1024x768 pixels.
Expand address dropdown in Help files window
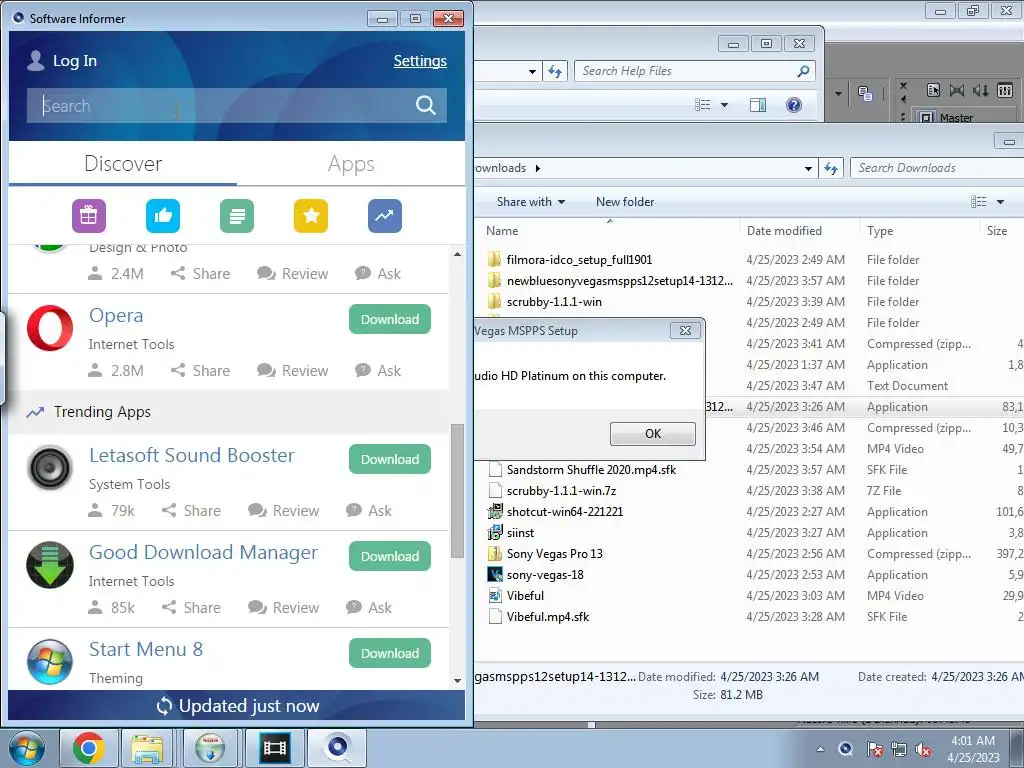coord(532,71)
